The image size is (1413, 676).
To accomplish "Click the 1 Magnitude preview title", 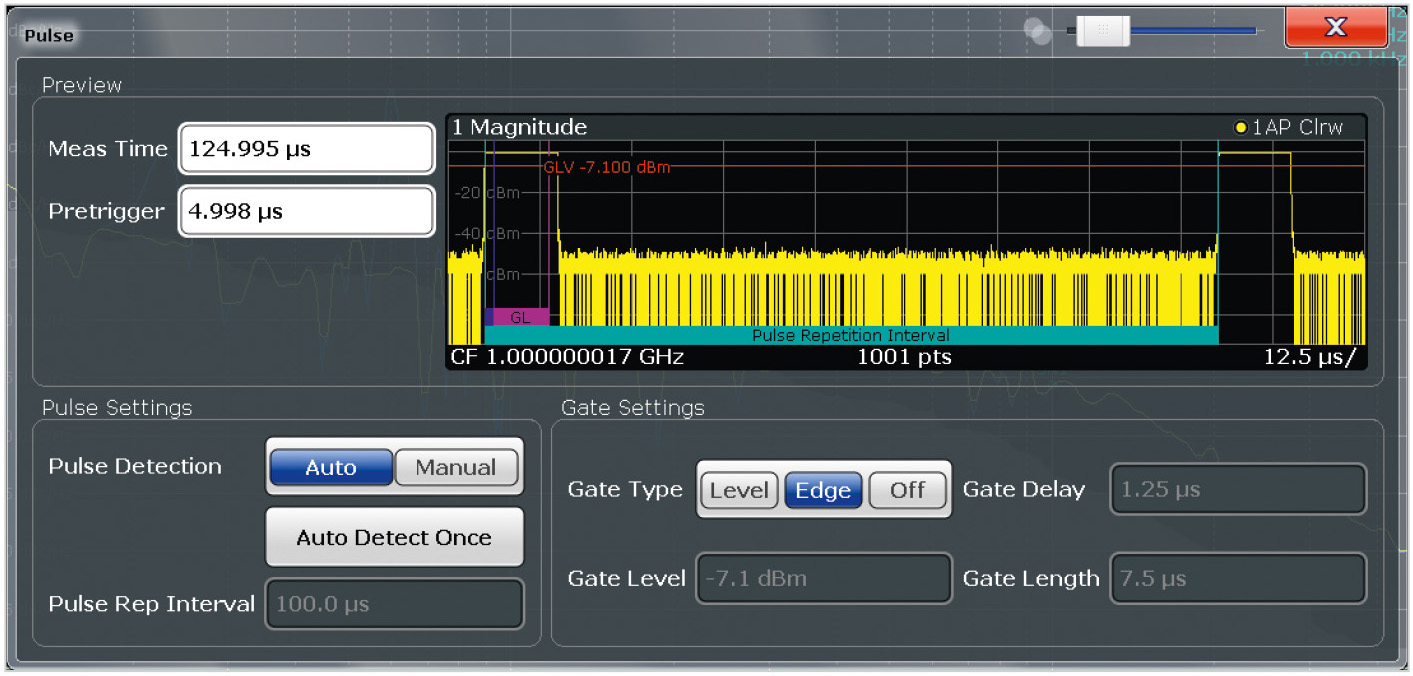I will (x=519, y=127).
